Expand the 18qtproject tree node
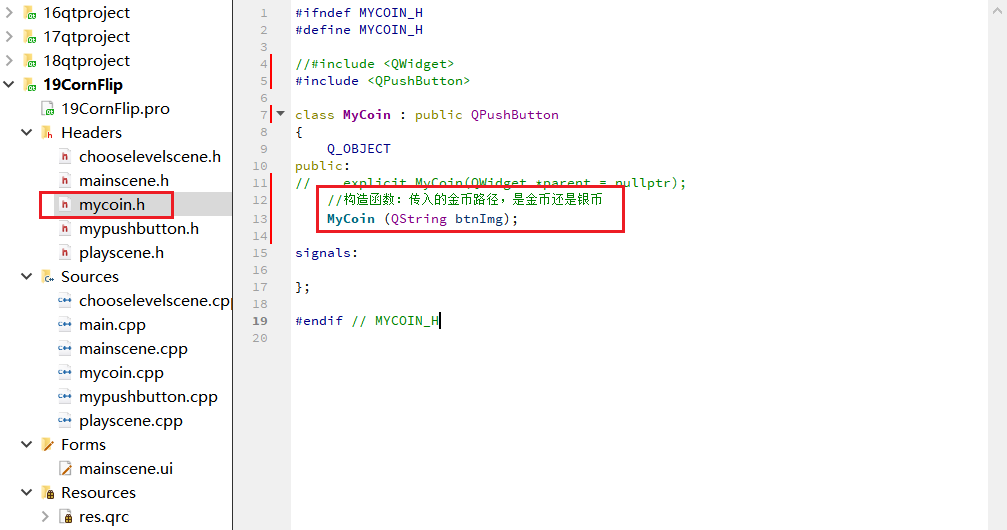 (x=9, y=60)
